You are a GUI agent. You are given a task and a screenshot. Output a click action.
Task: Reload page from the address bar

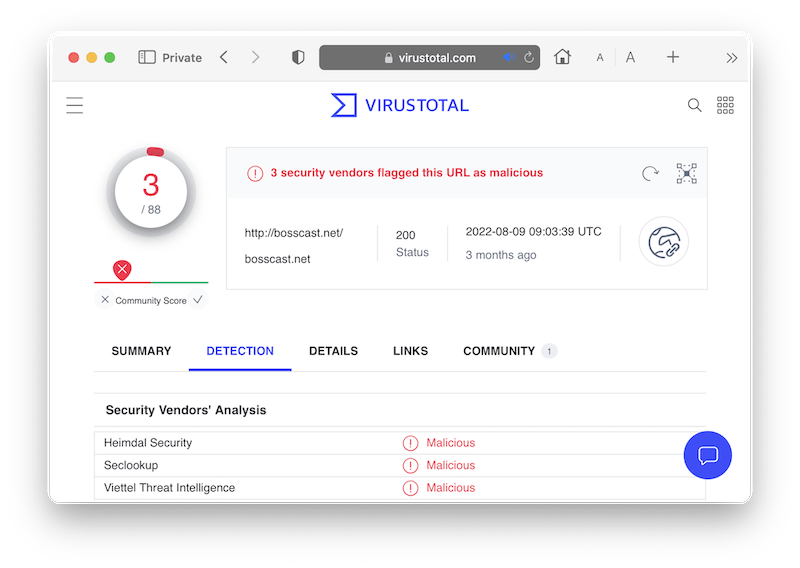coord(529,57)
